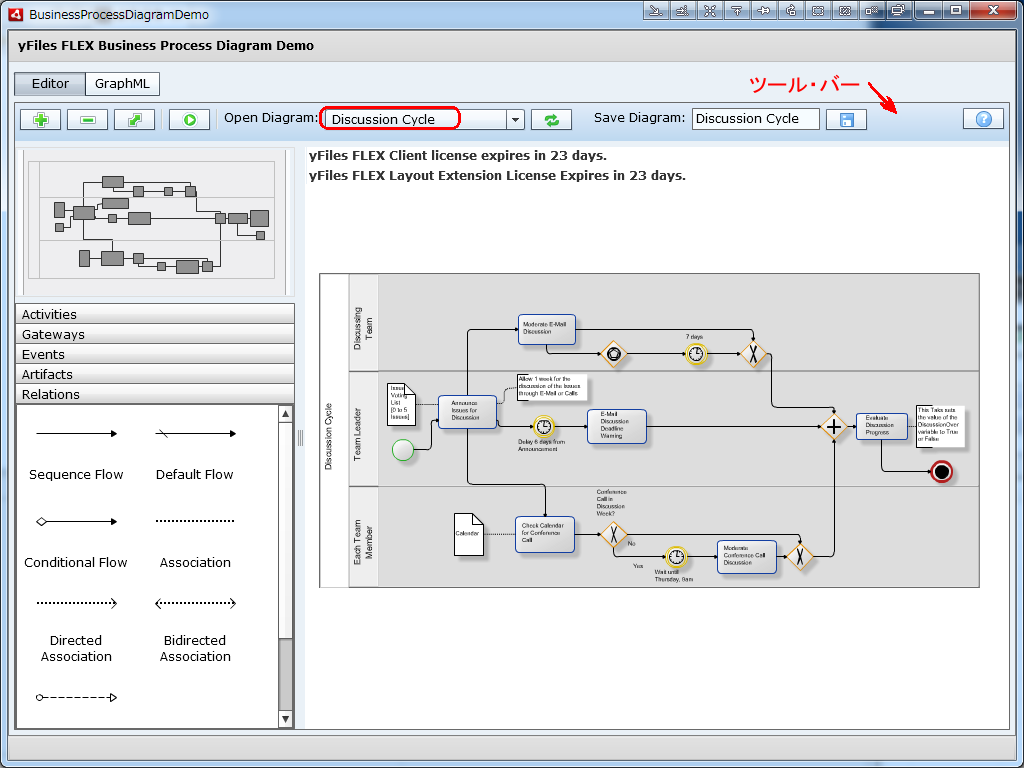Switch to the GraphML tab
Image resolution: width=1024 pixels, height=768 pixels.
[122, 84]
